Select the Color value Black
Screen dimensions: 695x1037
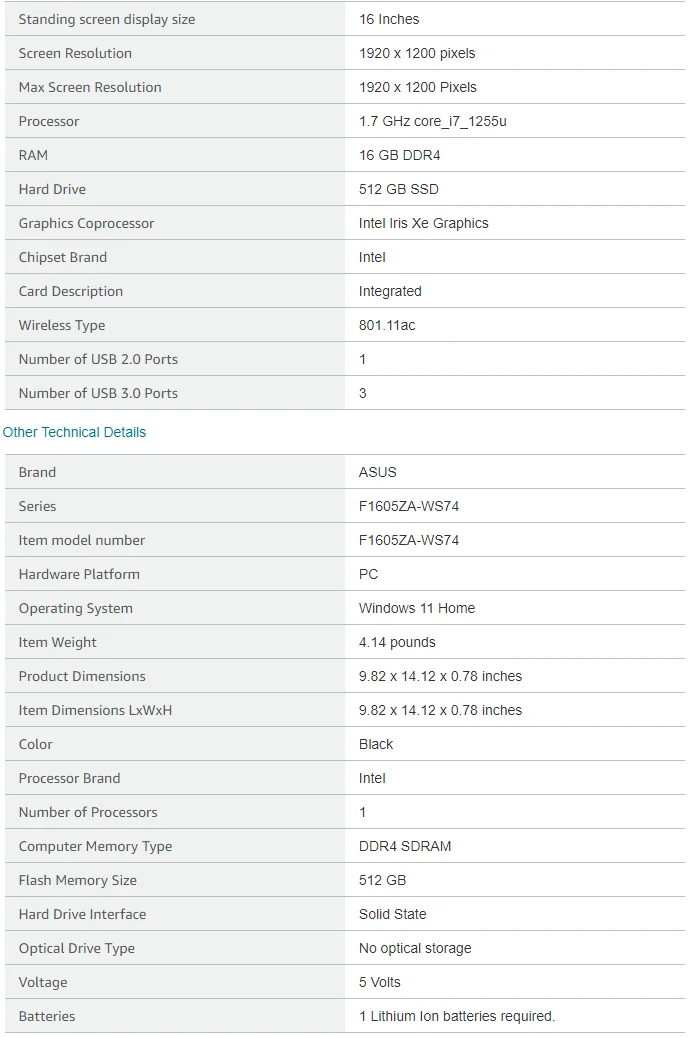(x=376, y=744)
